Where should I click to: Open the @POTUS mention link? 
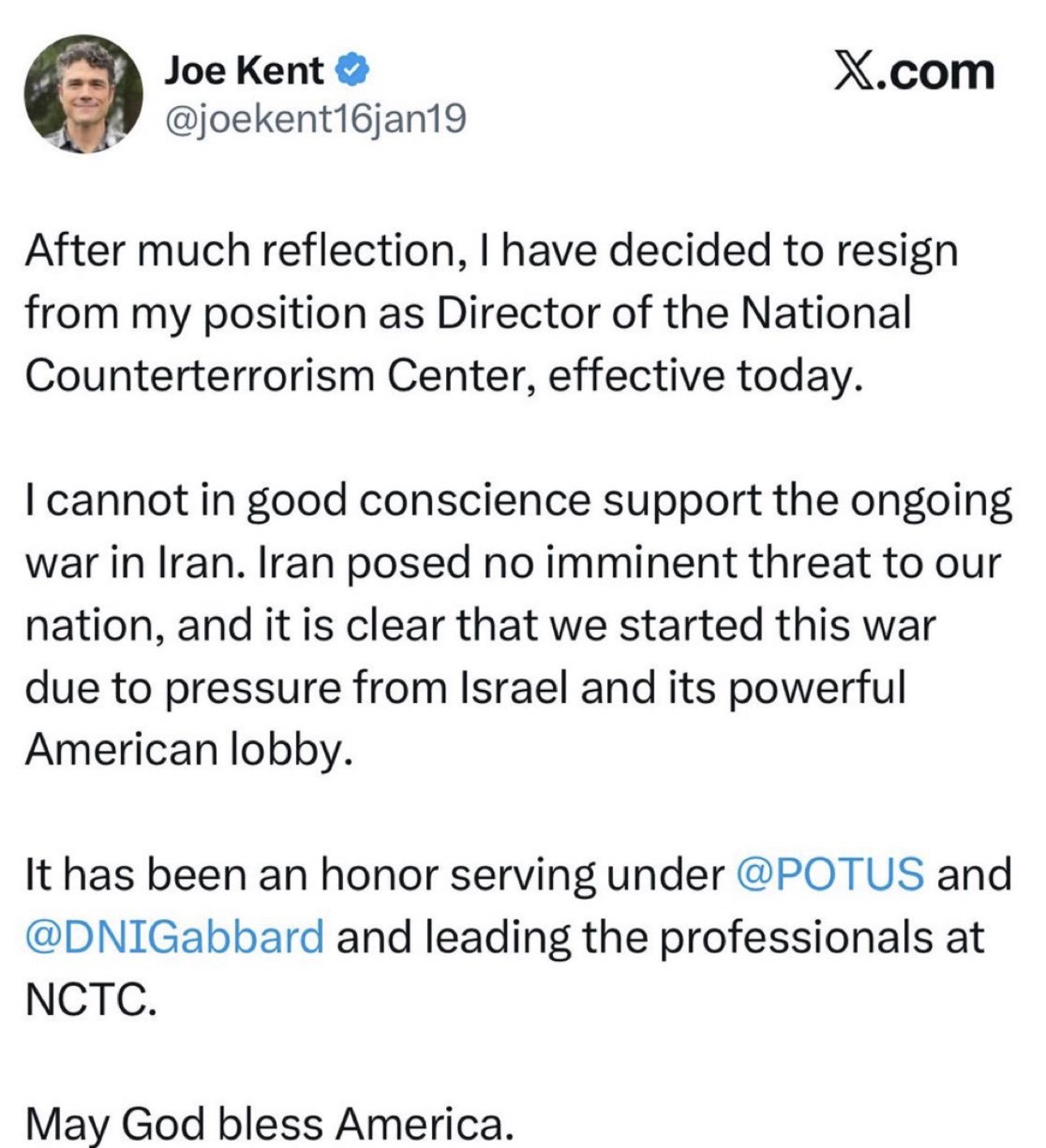coord(830,875)
